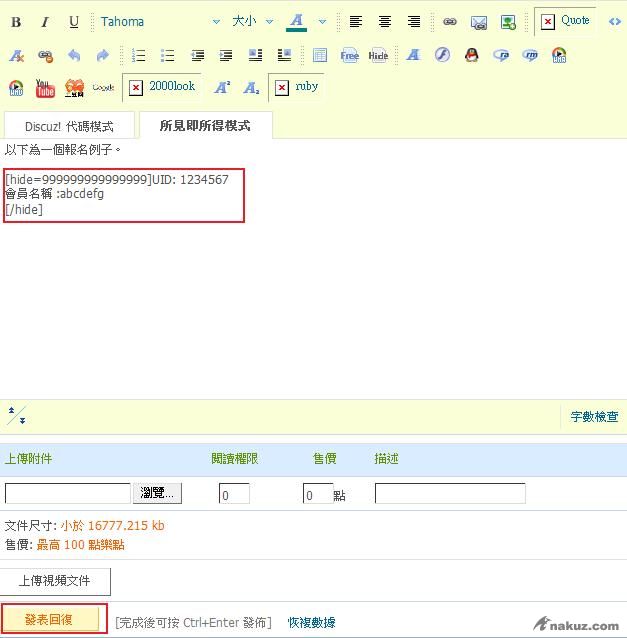Increase the indent
The image size is (627, 638).
[x=226, y=55]
